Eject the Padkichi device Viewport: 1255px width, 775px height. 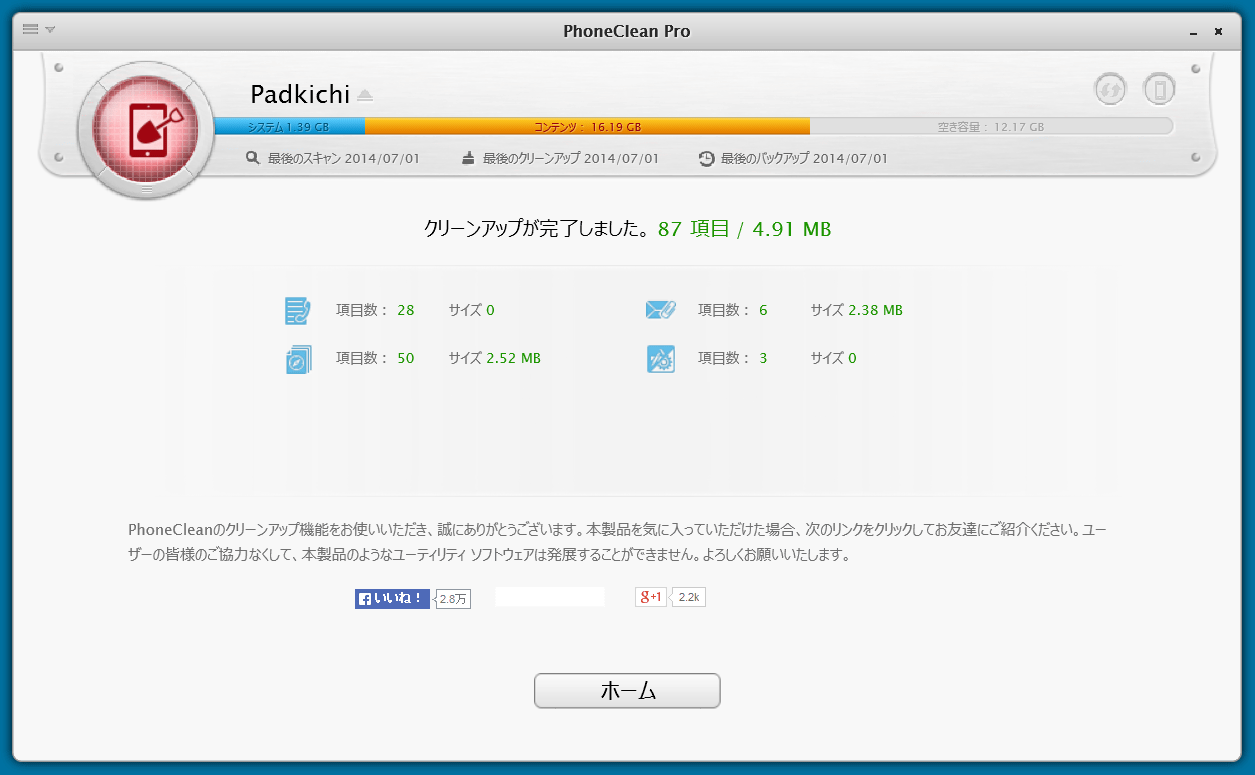point(365,96)
